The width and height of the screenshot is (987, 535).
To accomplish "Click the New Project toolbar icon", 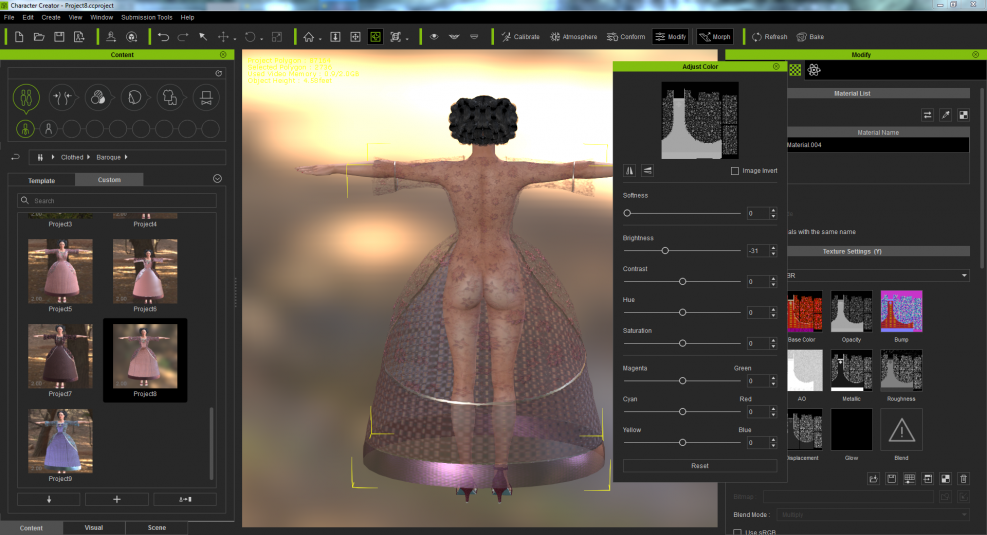I will [19, 37].
